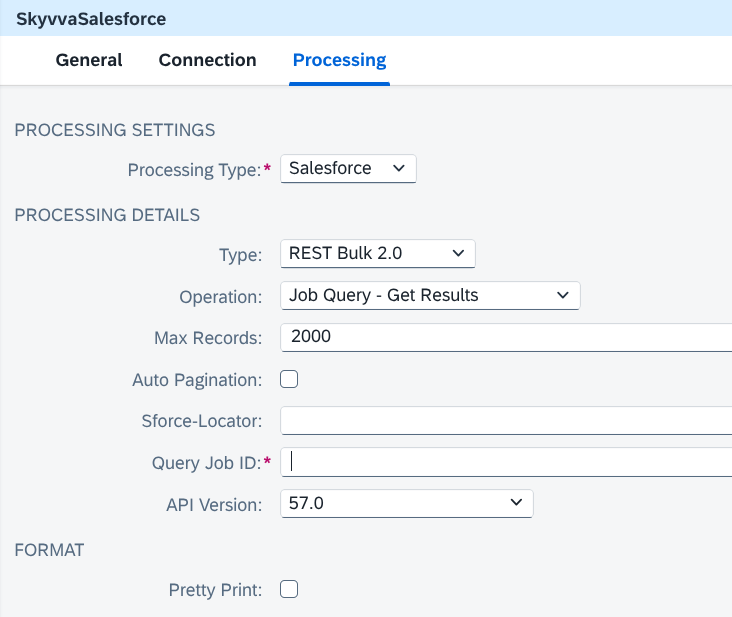
Task: Click the PROCESSING DETAILS section heading
Action: 107,215
